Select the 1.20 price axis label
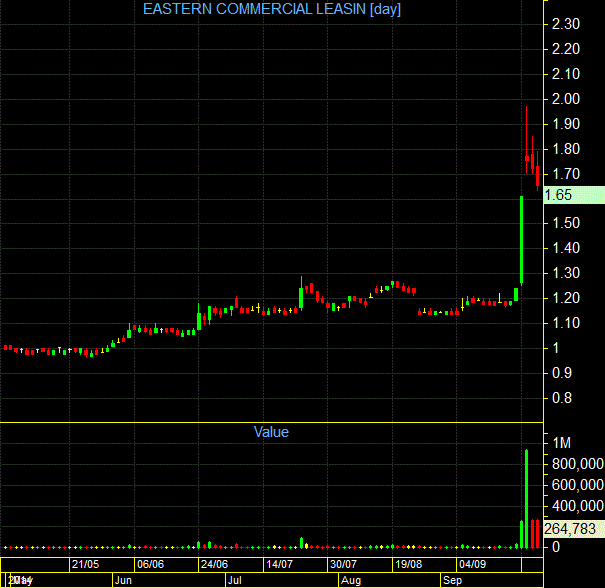605x588 pixels. coord(566,298)
